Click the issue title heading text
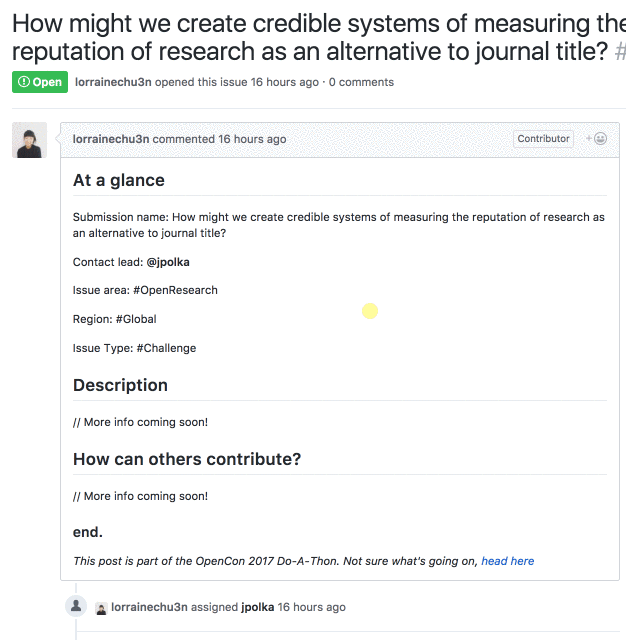 (319, 37)
